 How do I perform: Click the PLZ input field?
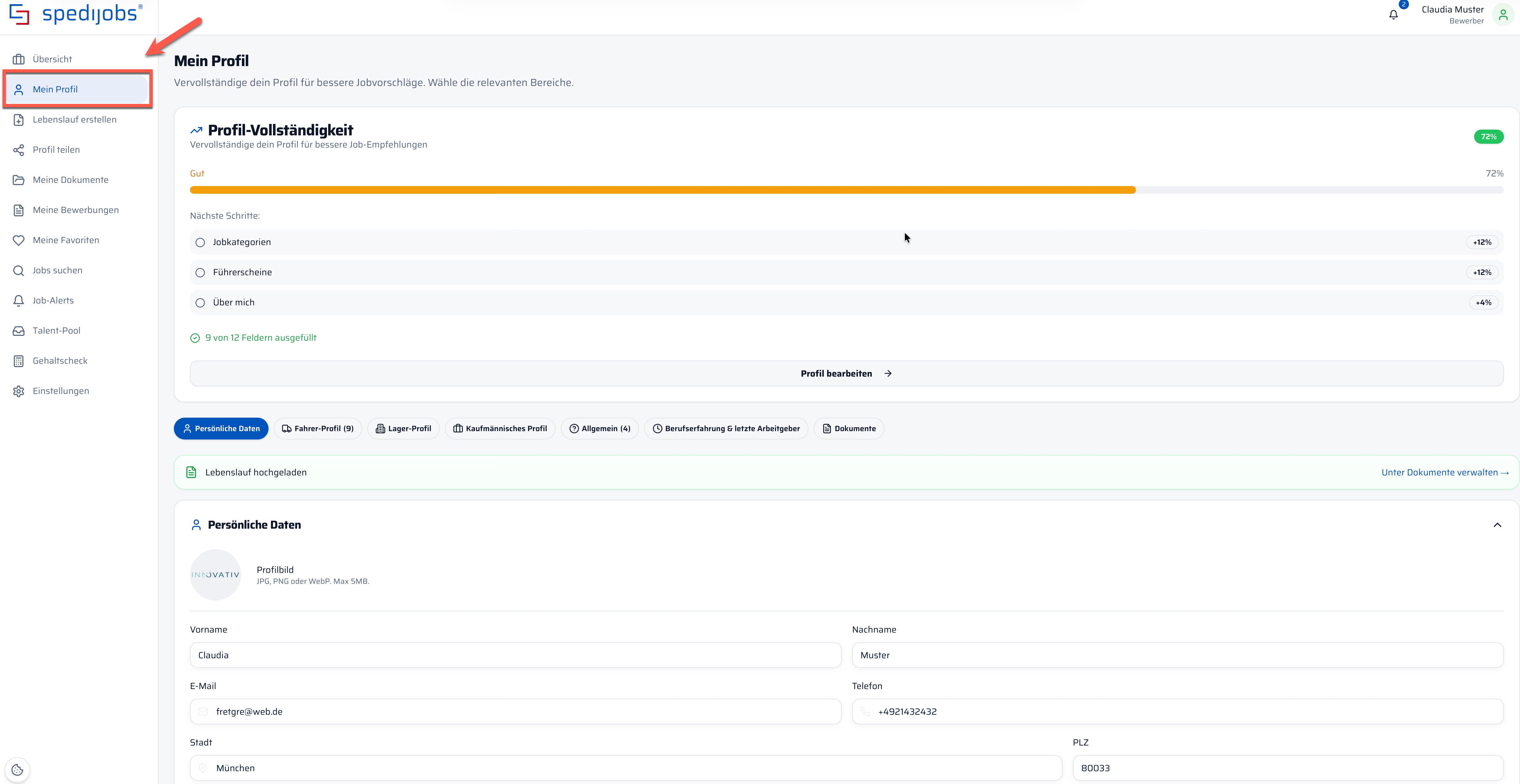1287,768
